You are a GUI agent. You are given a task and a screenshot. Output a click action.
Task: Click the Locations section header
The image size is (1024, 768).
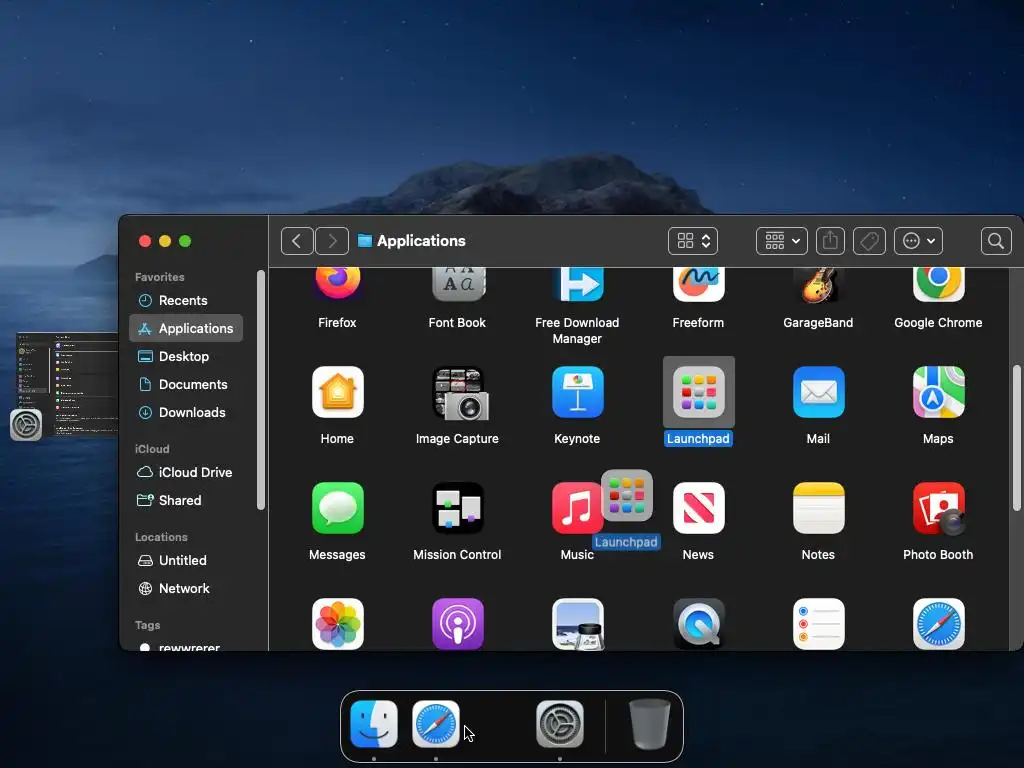(x=161, y=537)
